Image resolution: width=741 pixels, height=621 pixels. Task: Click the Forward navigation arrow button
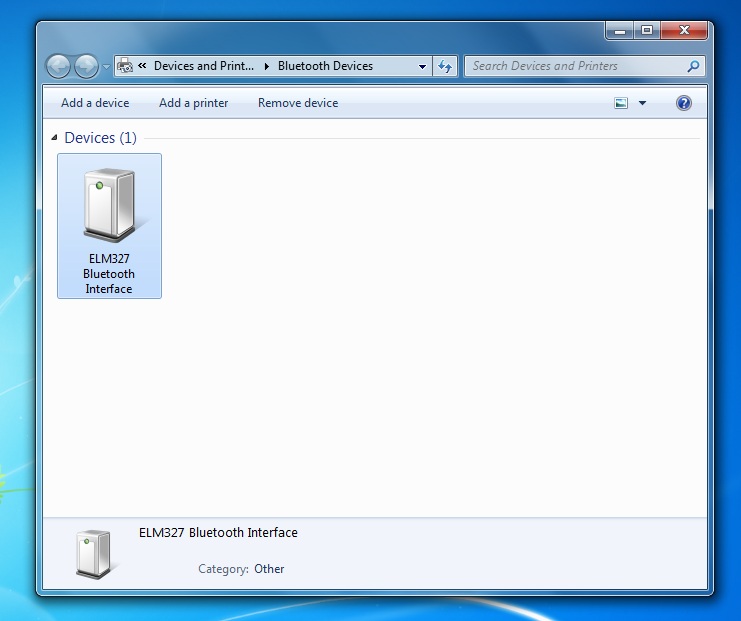pyautogui.click(x=86, y=66)
